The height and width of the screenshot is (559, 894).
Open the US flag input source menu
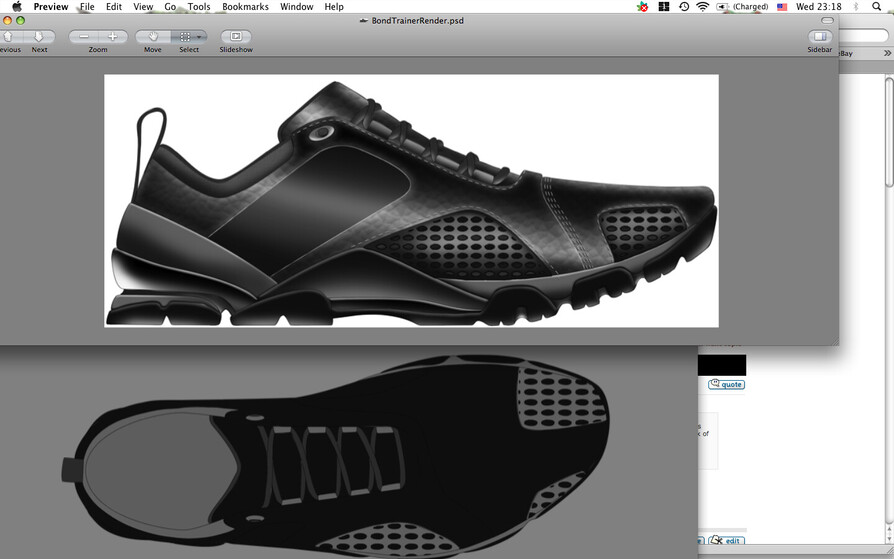(782, 7)
